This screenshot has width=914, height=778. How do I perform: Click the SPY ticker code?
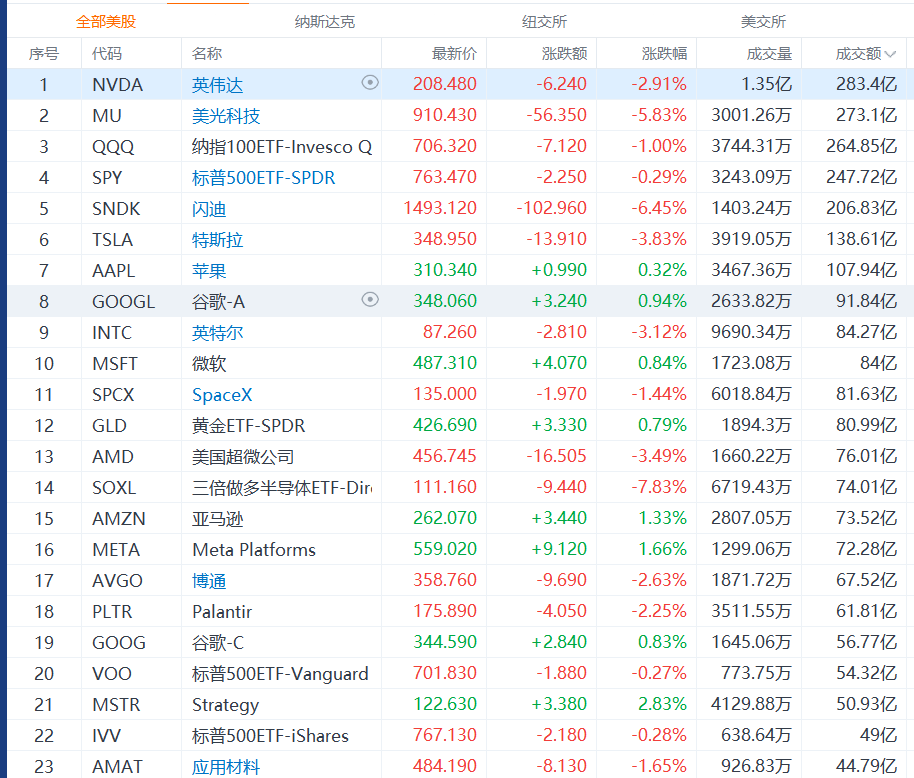click(107, 178)
